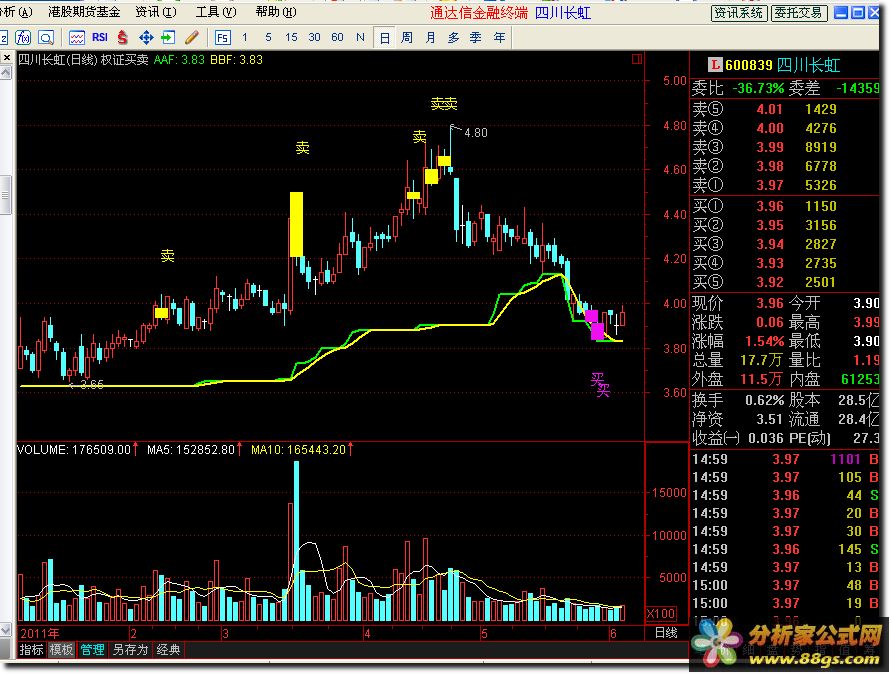This screenshot has width=891, height=674.
Task: Select the pencil drawing tool icon
Action: [x=191, y=38]
